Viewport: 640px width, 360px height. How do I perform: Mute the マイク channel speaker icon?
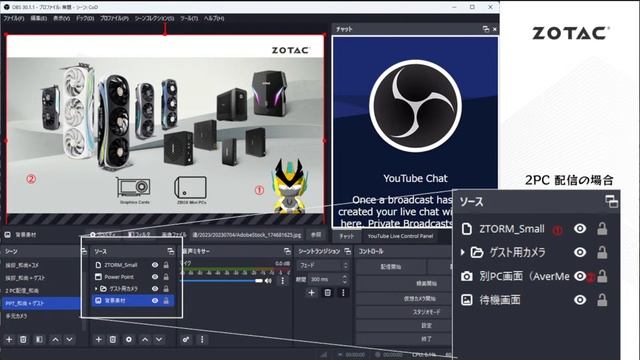point(268,281)
